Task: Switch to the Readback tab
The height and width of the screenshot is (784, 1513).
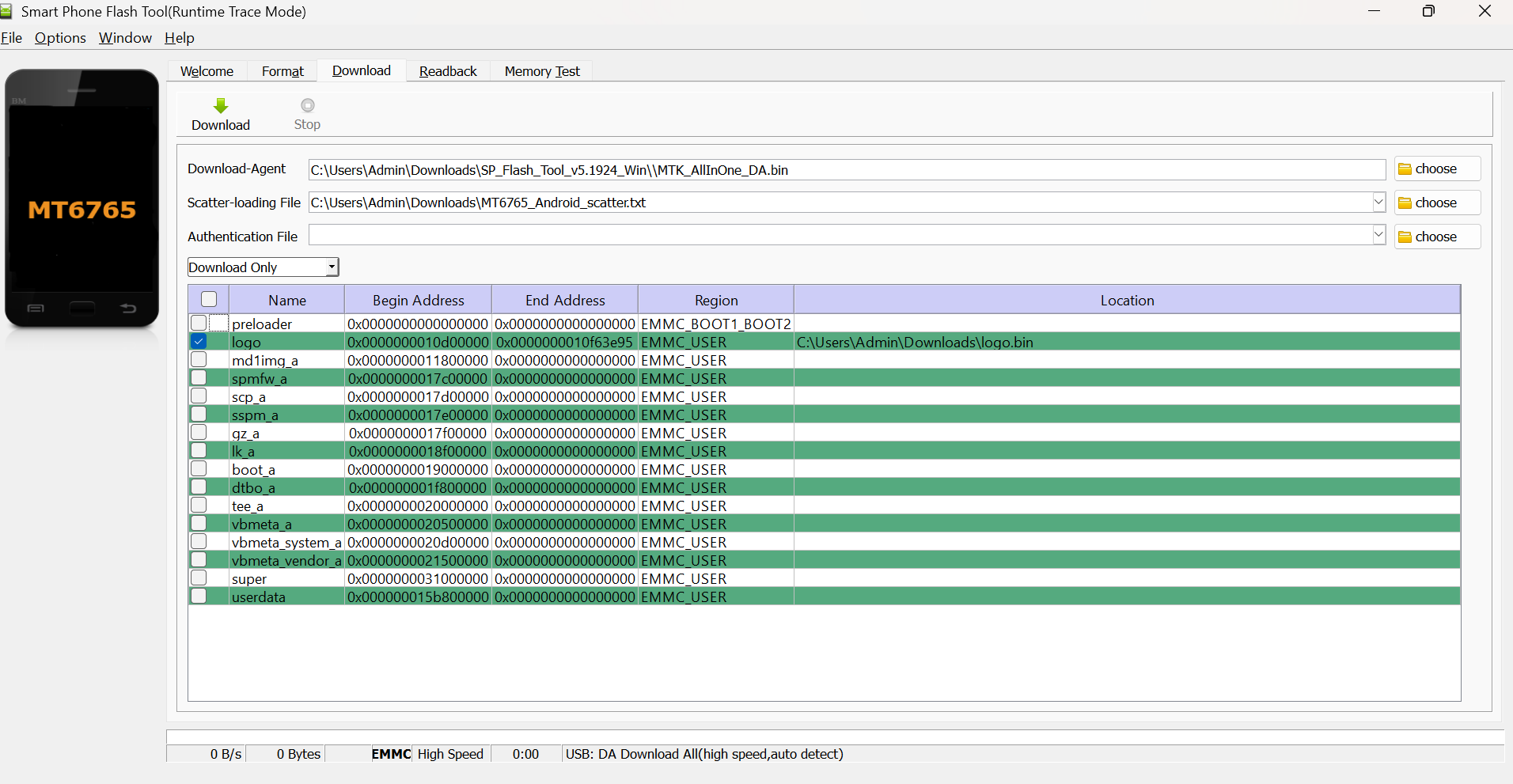Action: coord(448,71)
